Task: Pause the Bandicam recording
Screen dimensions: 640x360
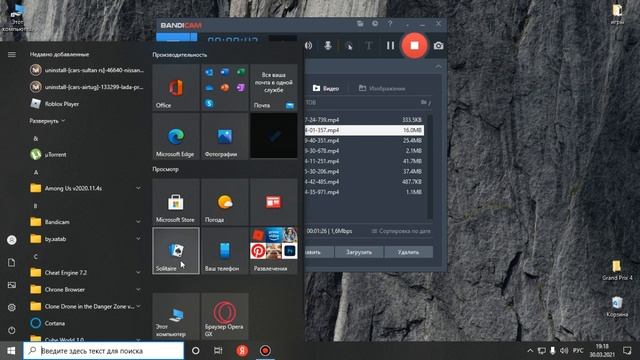Action: pos(390,46)
